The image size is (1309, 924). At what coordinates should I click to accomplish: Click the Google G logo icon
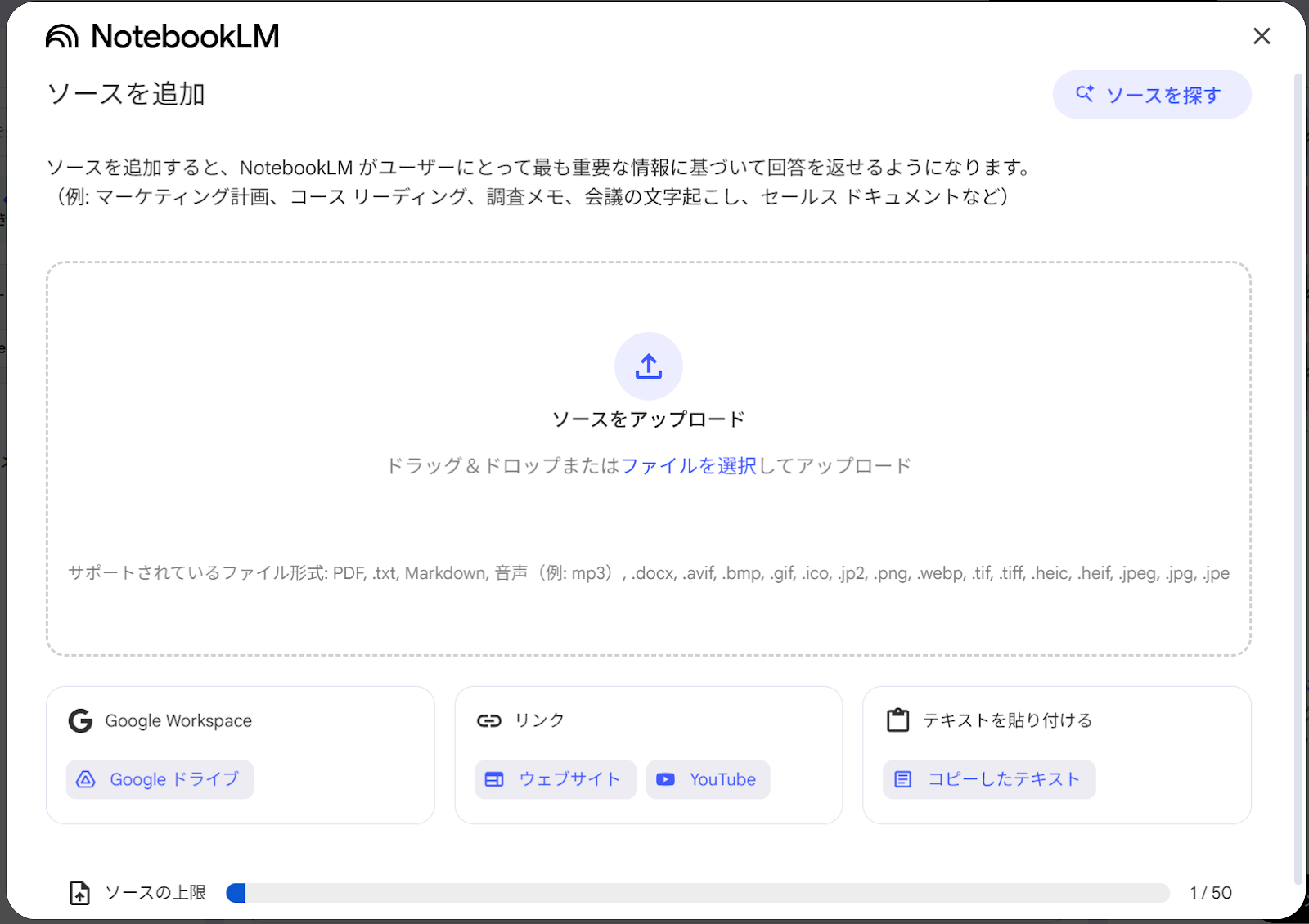pyautogui.click(x=80, y=720)
